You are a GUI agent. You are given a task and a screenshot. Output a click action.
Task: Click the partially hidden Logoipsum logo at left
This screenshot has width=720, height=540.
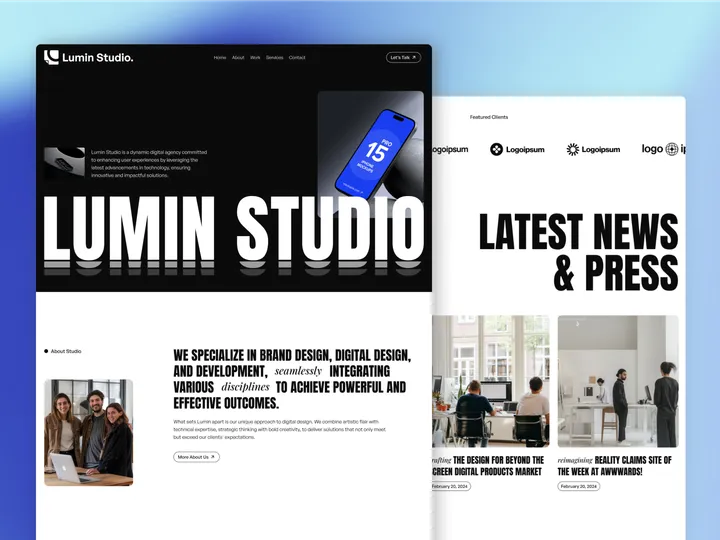point(450,149)
